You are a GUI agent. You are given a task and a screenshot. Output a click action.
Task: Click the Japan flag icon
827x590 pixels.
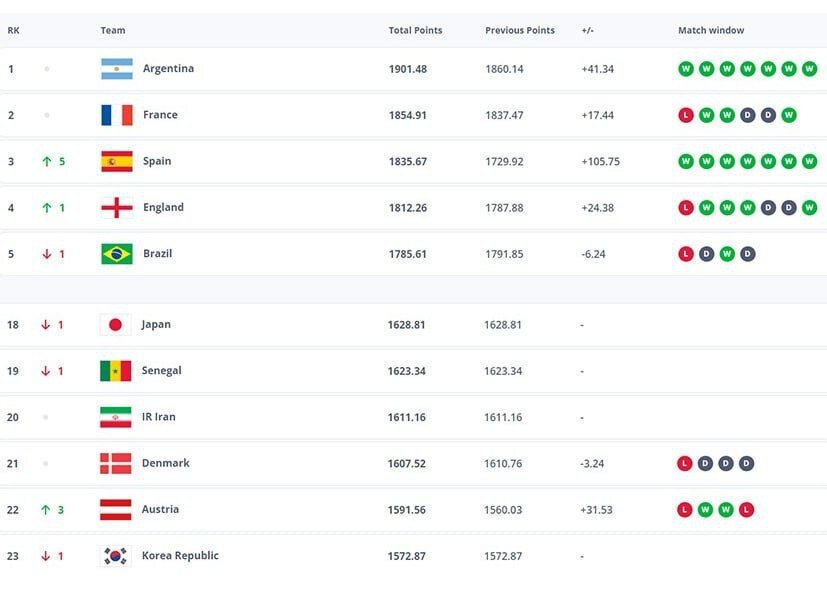[x=115, y=325]
